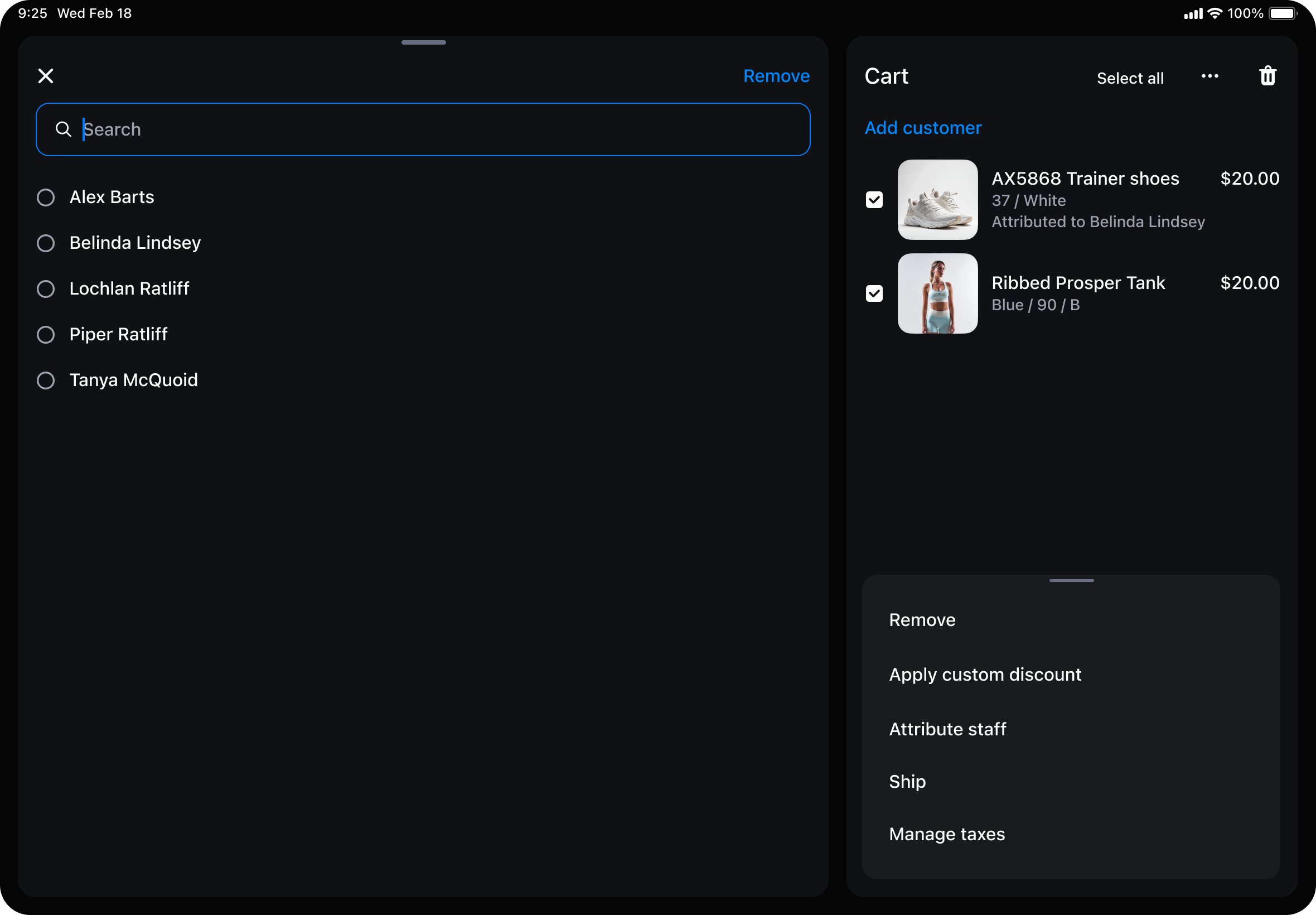Choose Ship from the action menu
The image size is (1316, 915).
907,782
